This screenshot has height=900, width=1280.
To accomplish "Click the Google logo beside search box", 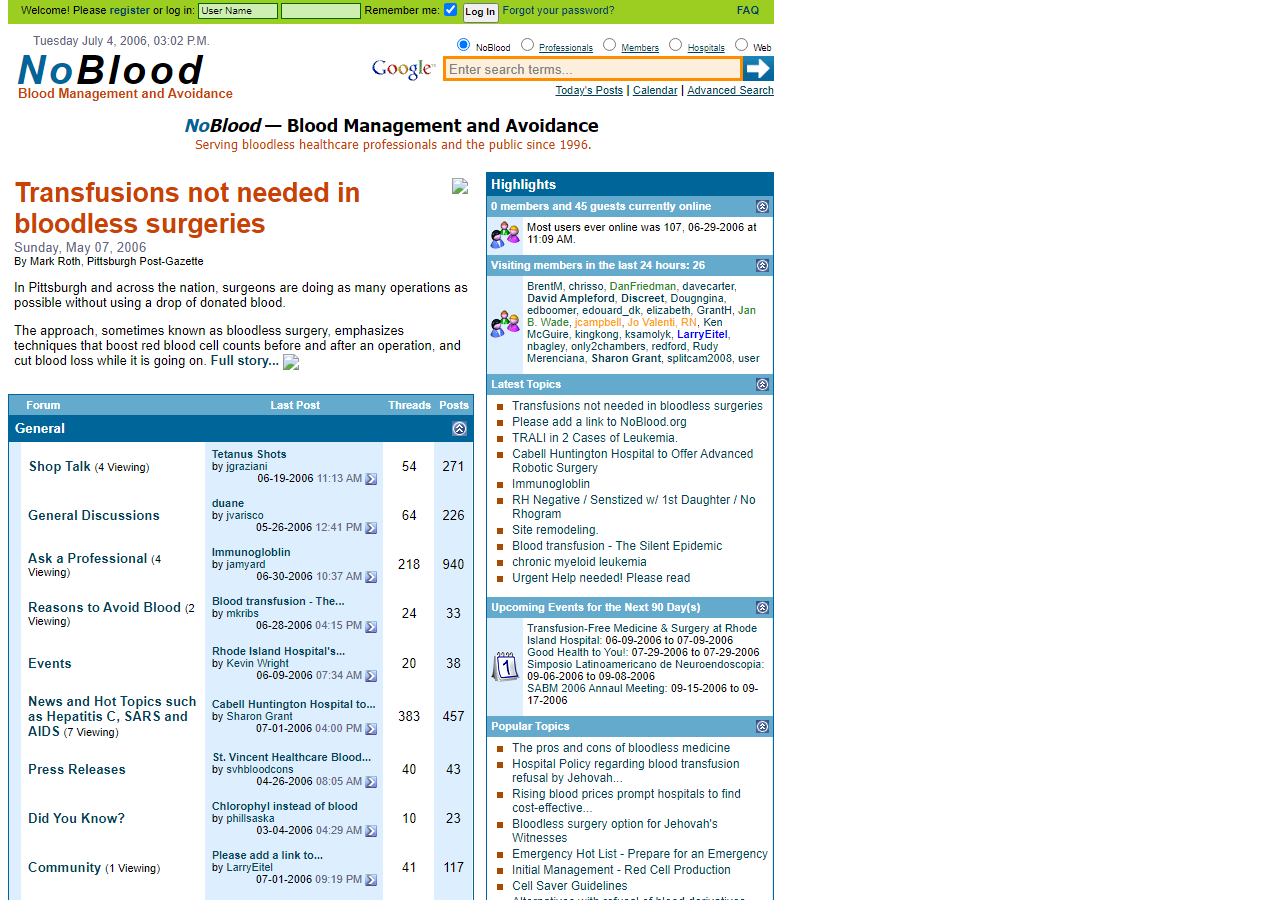I will click(x=404, y=69).
